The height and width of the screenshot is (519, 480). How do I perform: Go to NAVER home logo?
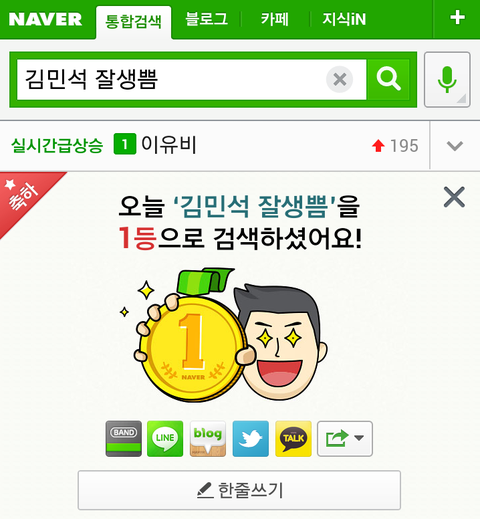(x=45, y=19)
